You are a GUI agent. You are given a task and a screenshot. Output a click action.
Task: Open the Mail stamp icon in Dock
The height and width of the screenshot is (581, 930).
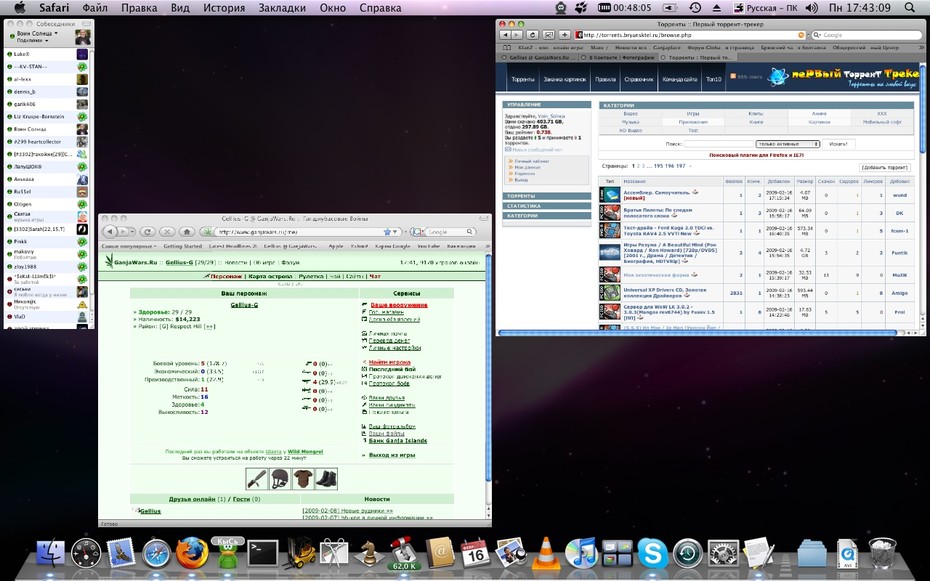[121, 554]
